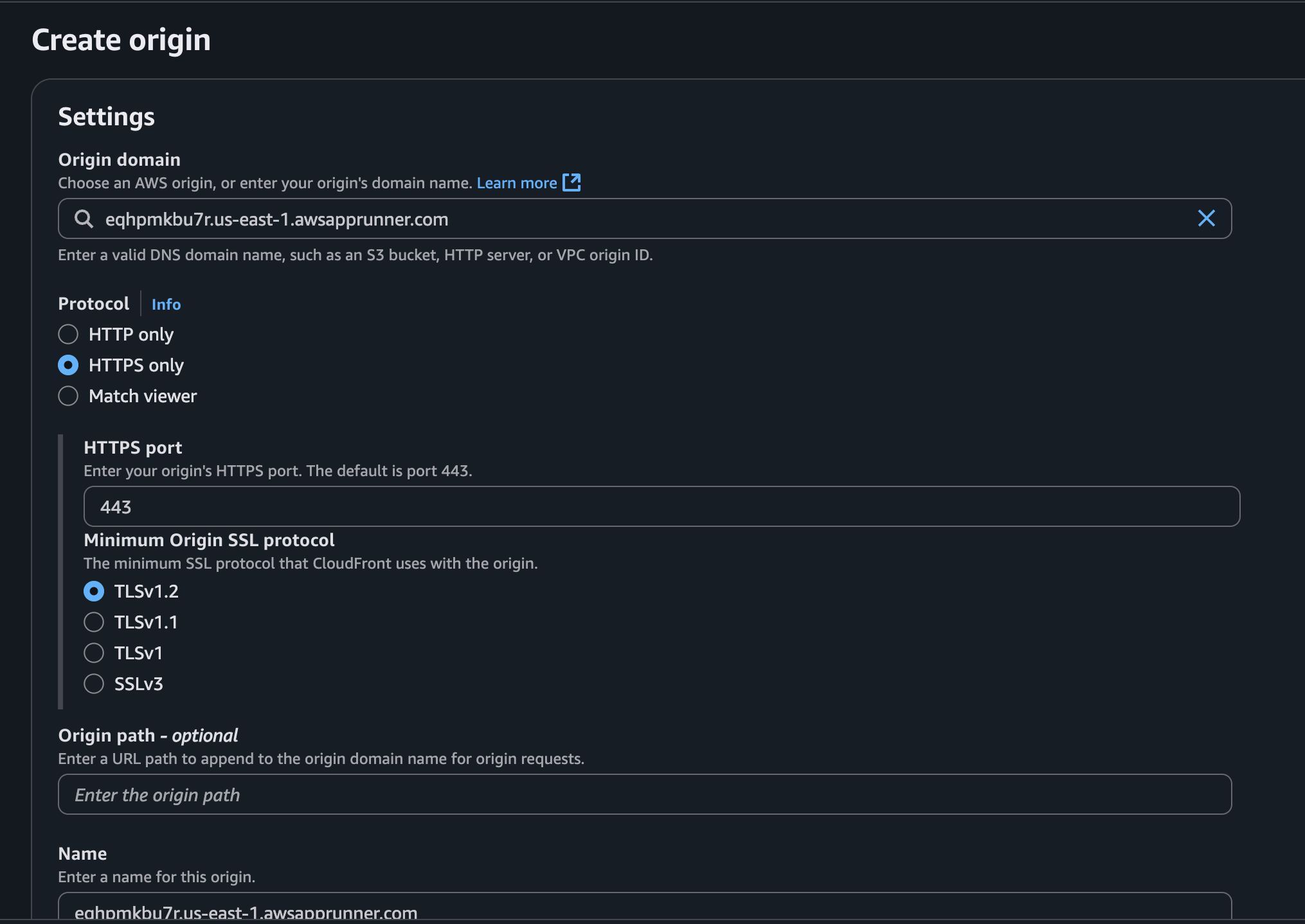Select the origin domain text eqhpmkbu7r.us-east-1.awsapprunner.com
The height and width of the screenshot is (924, 1305).
point(277,219)
